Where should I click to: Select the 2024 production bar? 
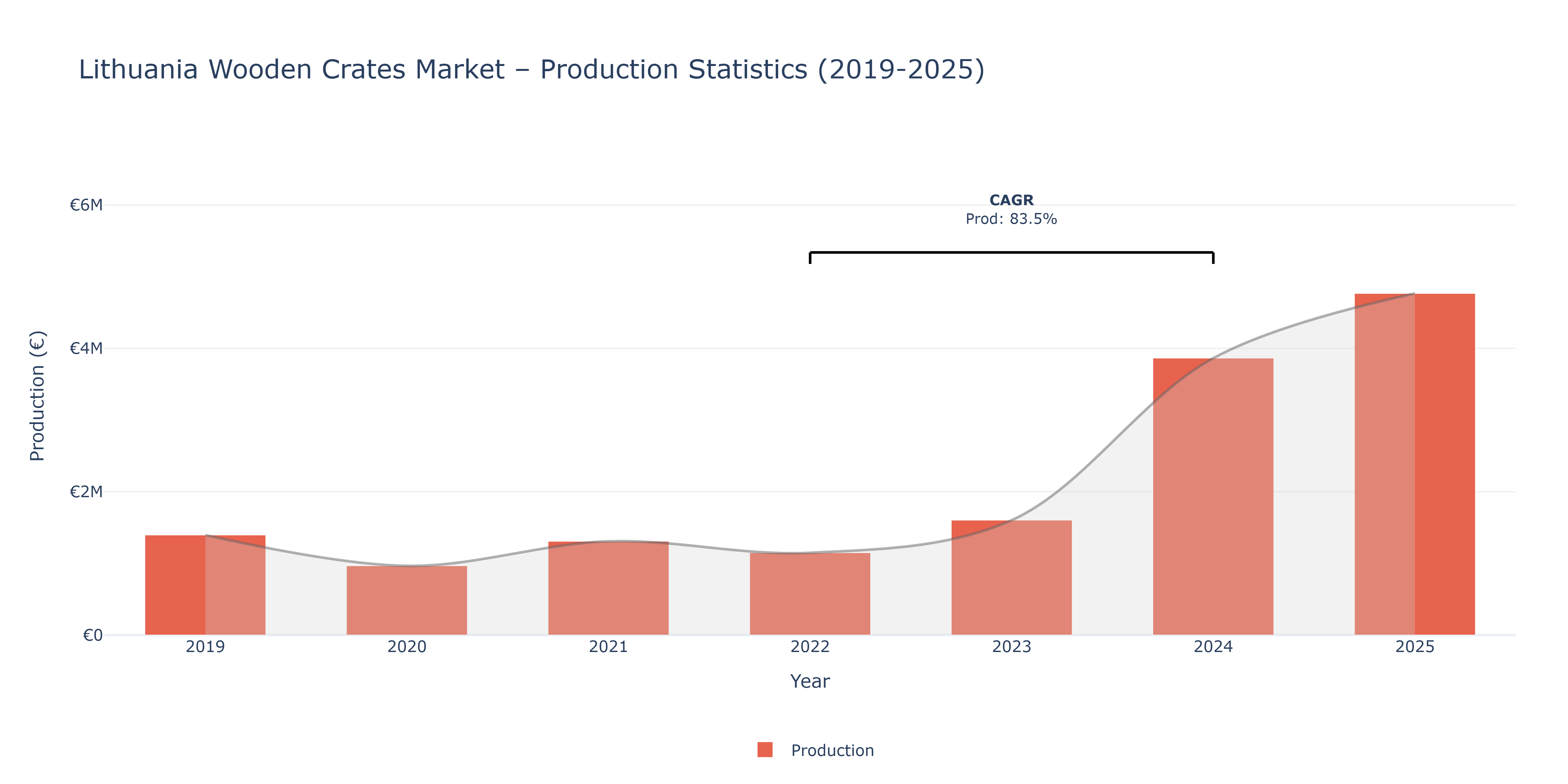click(1213, 497)
